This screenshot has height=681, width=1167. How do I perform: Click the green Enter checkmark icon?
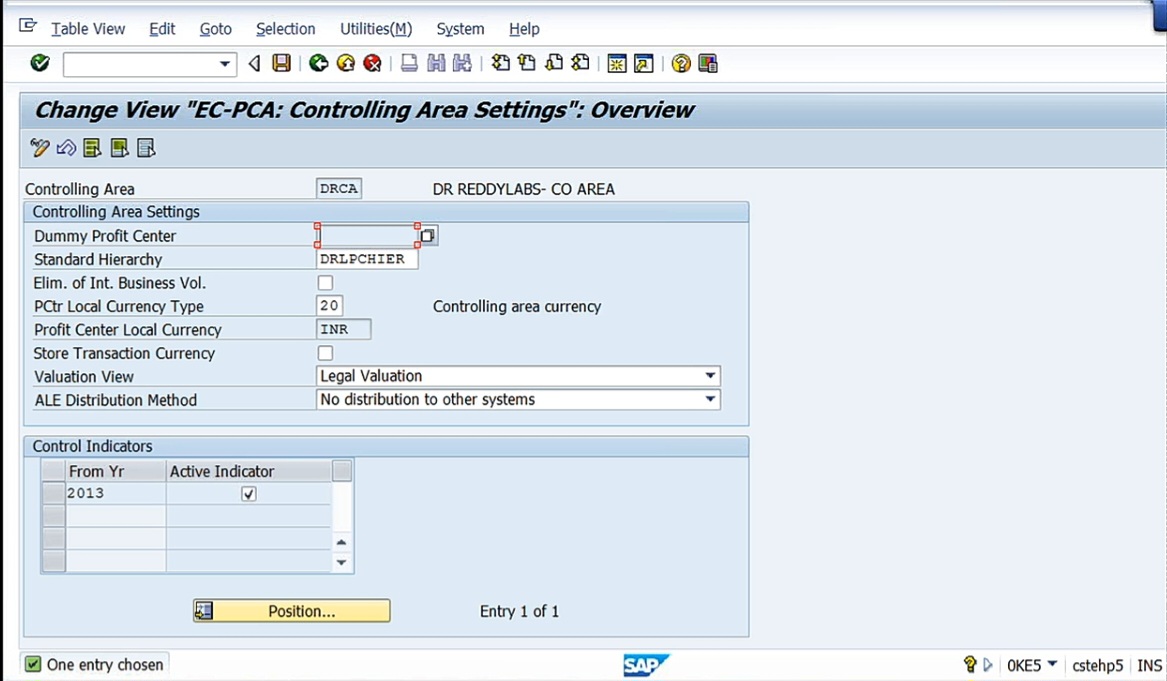(40, 63)
